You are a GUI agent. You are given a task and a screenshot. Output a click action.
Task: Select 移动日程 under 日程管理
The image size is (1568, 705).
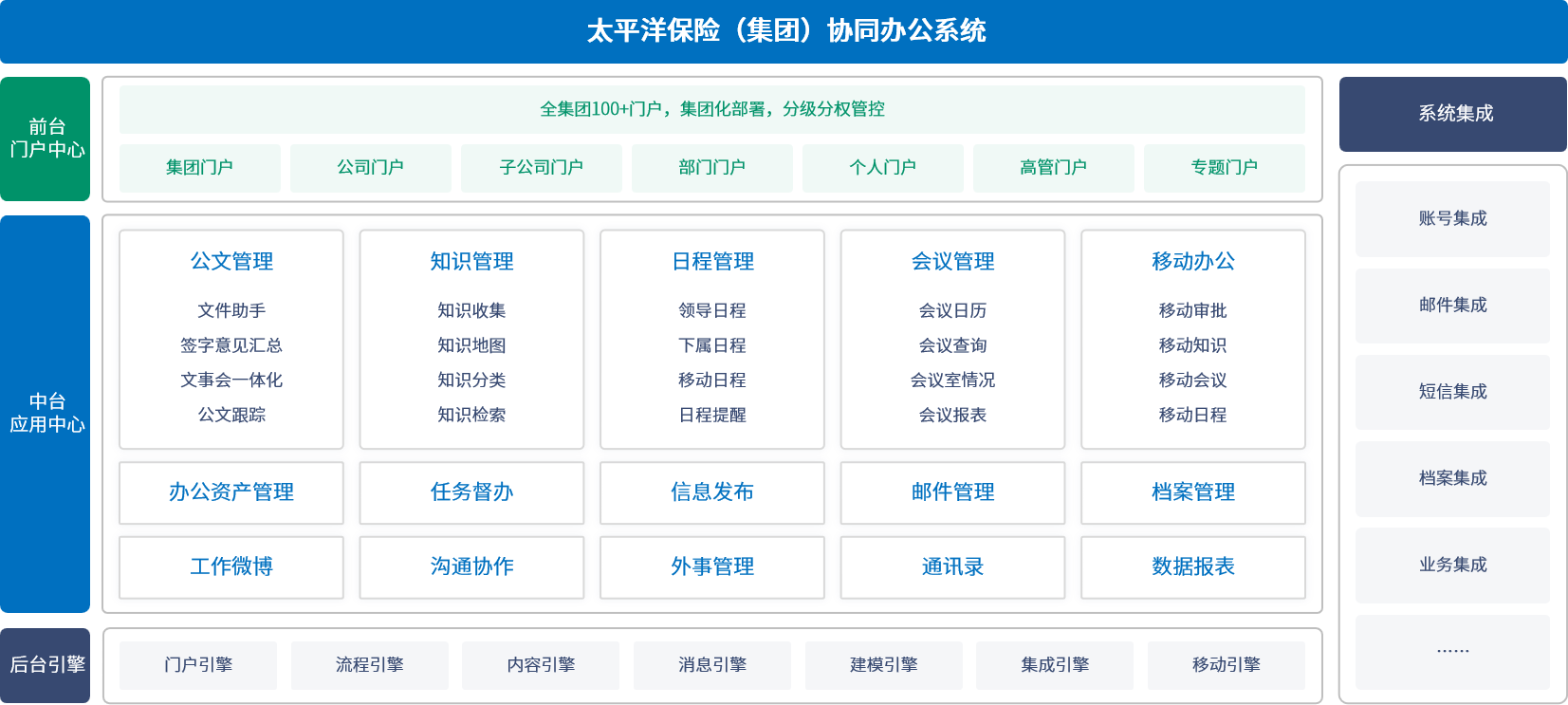point(712,380)
